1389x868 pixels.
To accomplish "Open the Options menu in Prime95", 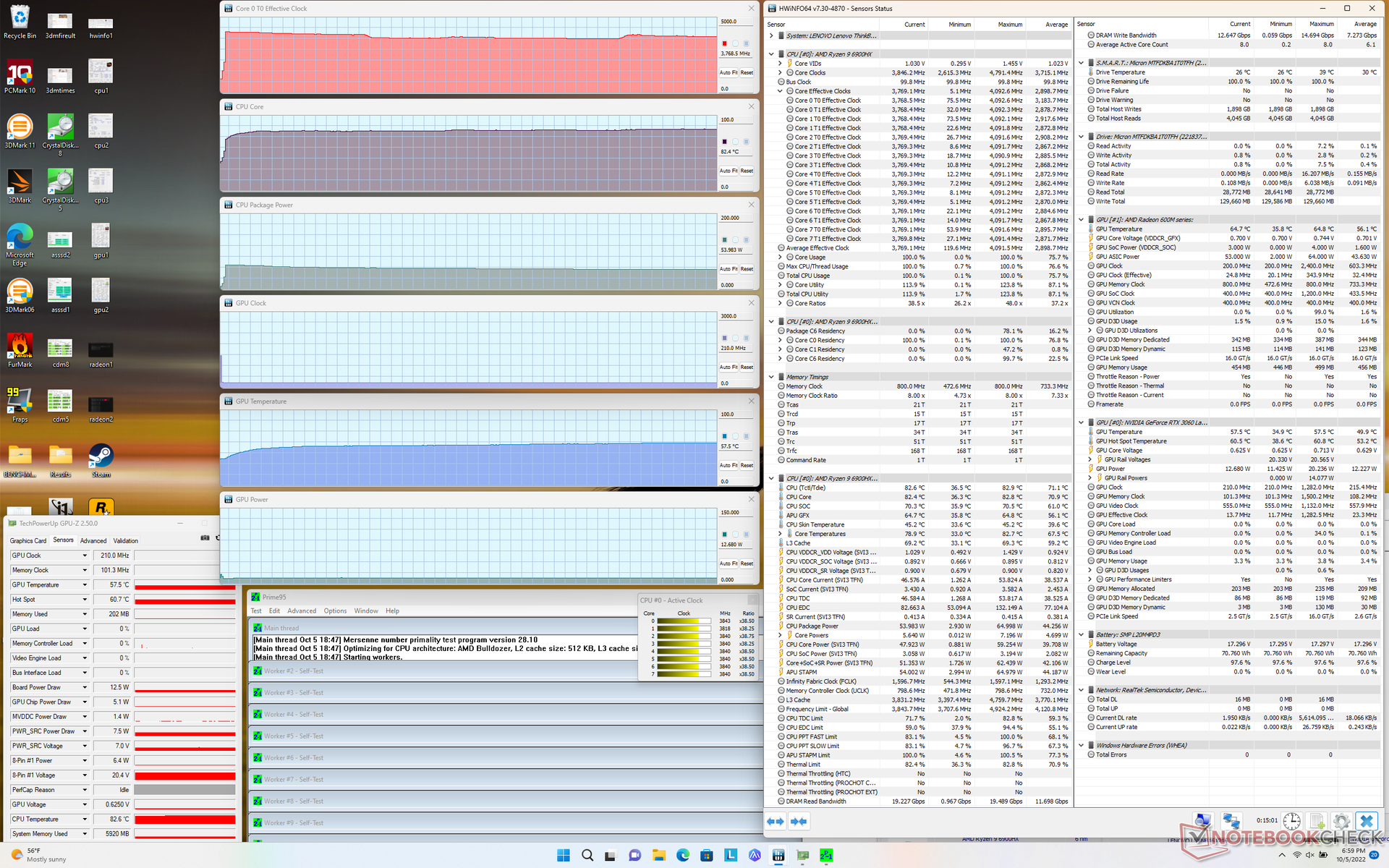I will click(335, 611).
